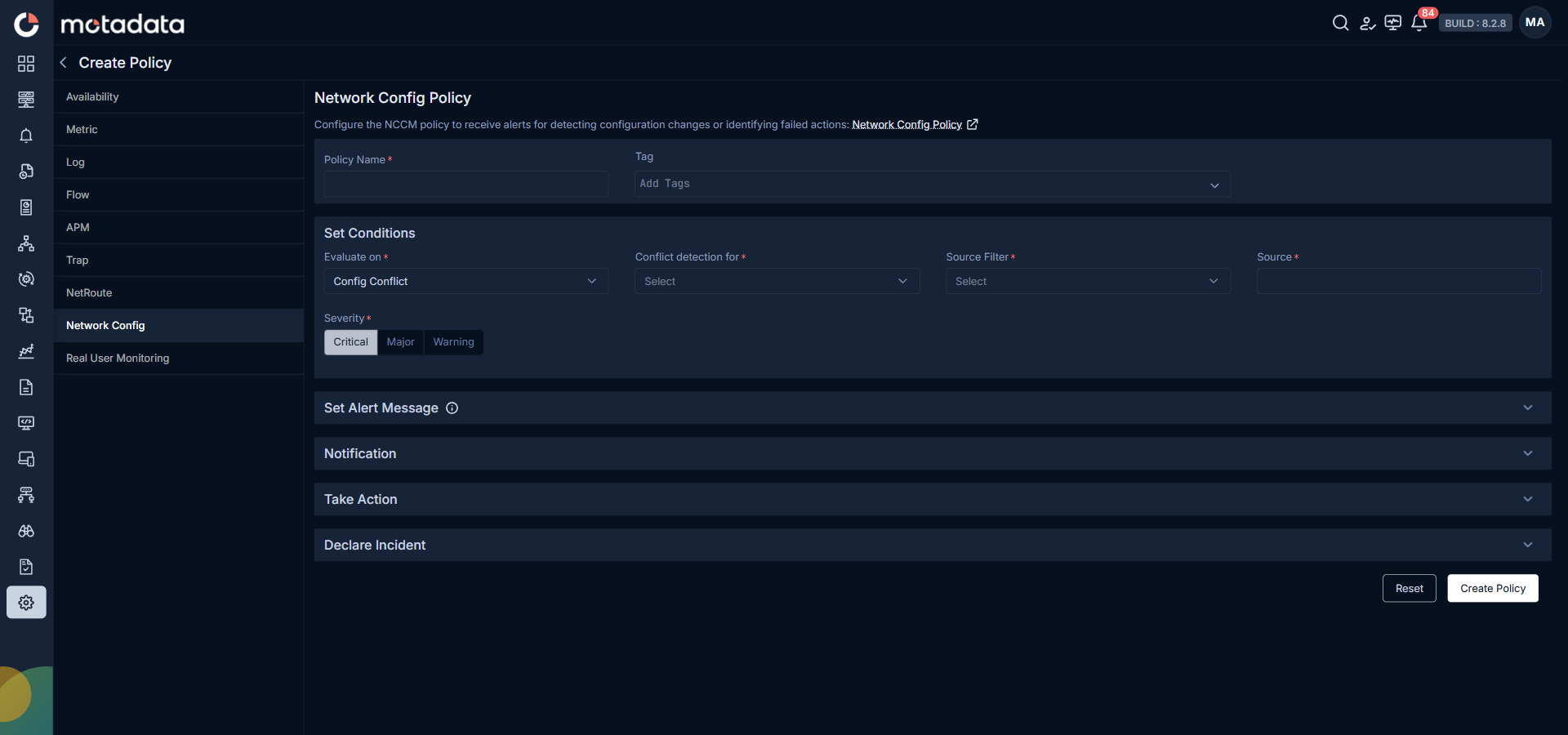This screenshot has width=1568, height=735.
Task: Open the Conflict detection for dropdown
Action: tap(777, 281)
